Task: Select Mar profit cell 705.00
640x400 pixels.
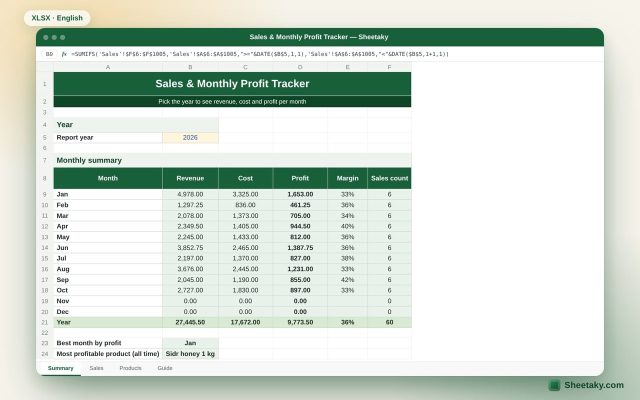Action: [x=300, y=216]
